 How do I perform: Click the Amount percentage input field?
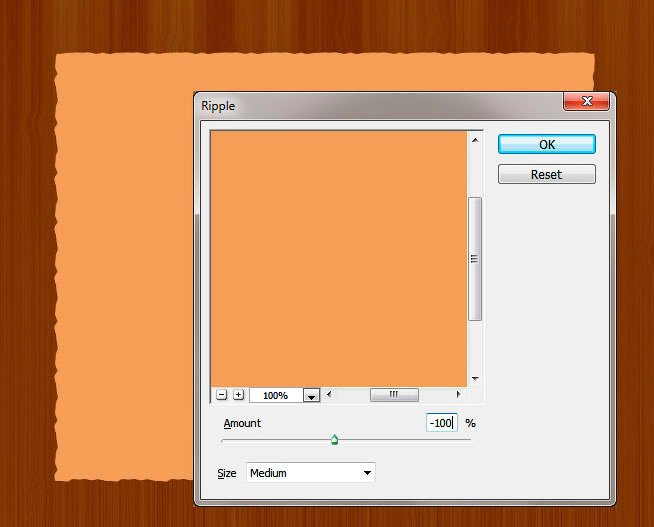[x=441, y=423]
